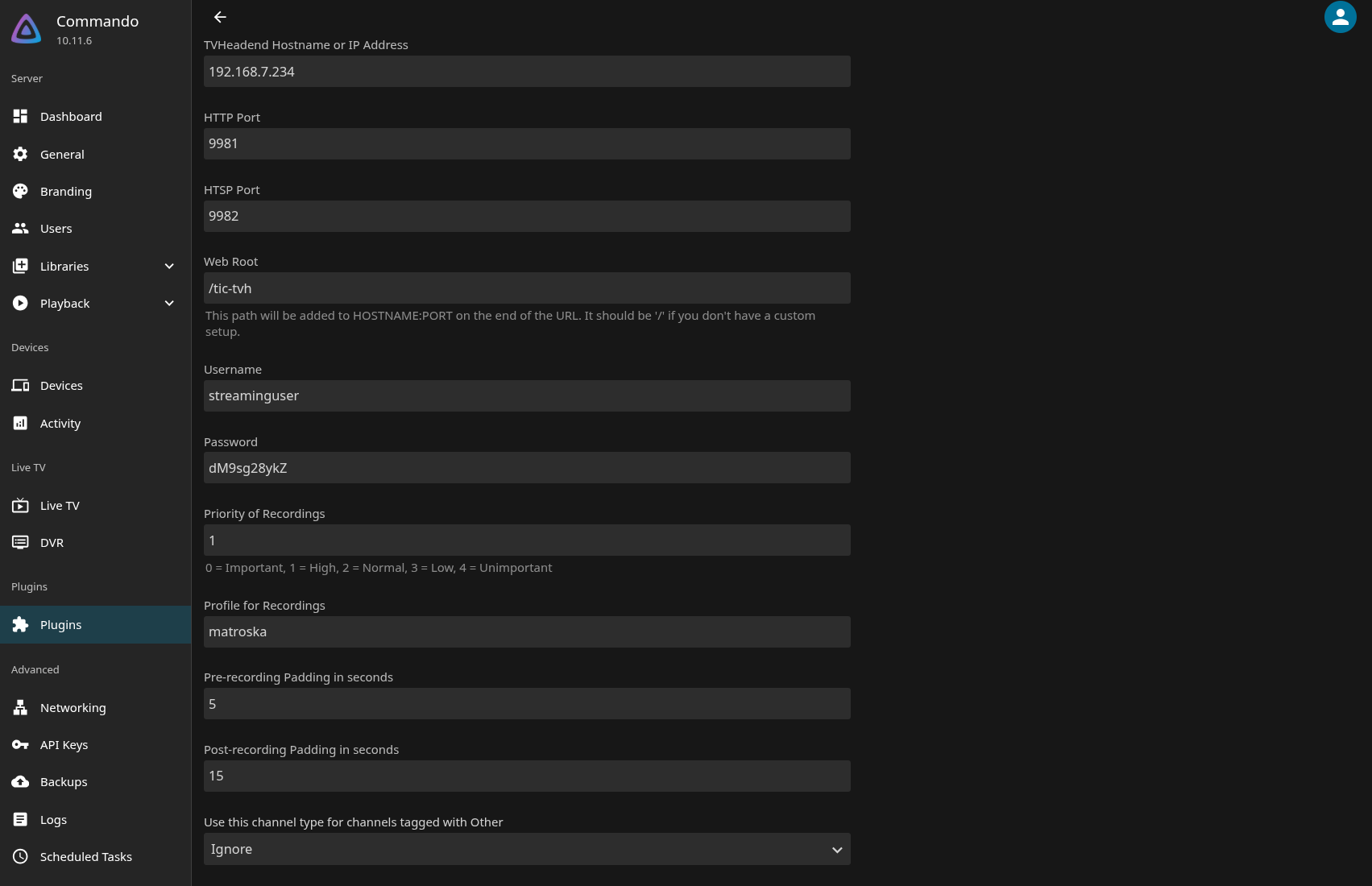Select the API Keys key icon

[20, 744]
